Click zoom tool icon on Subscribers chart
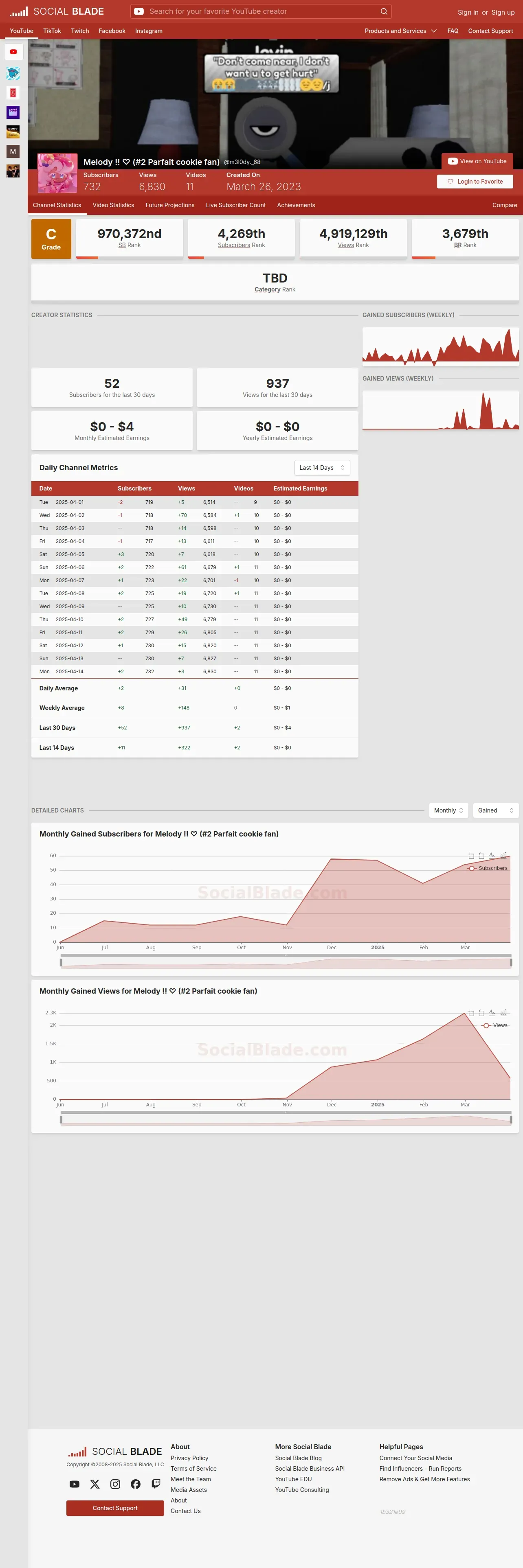 (470, 856)
